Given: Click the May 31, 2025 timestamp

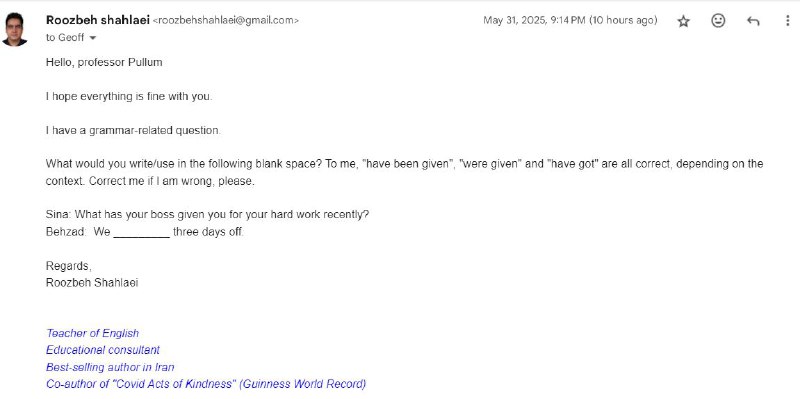Looking at the screenshot, I should 570,20.
